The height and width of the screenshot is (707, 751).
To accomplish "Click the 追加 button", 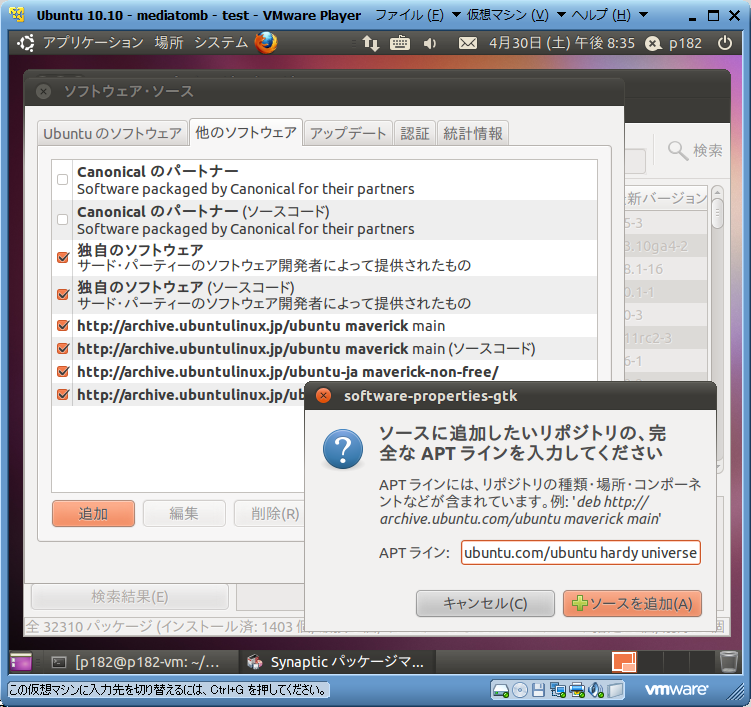I will [93, 513].
